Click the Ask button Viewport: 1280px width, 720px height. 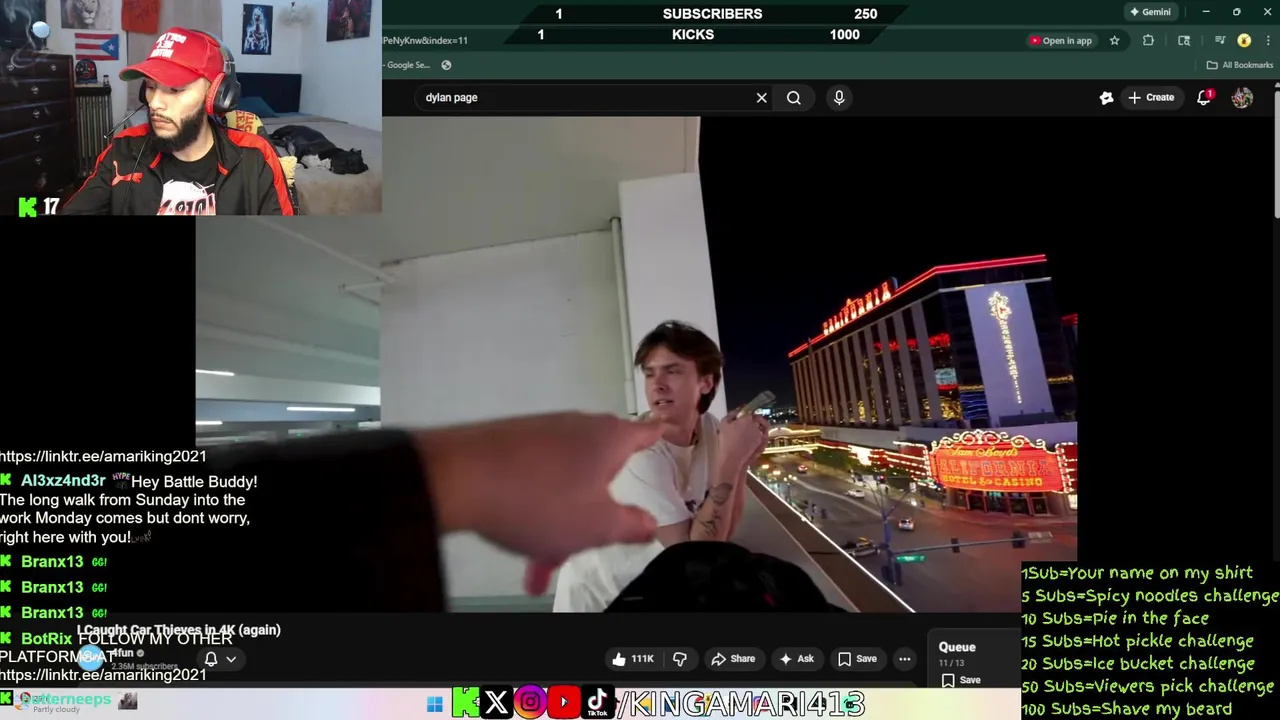tap(796, 659)
